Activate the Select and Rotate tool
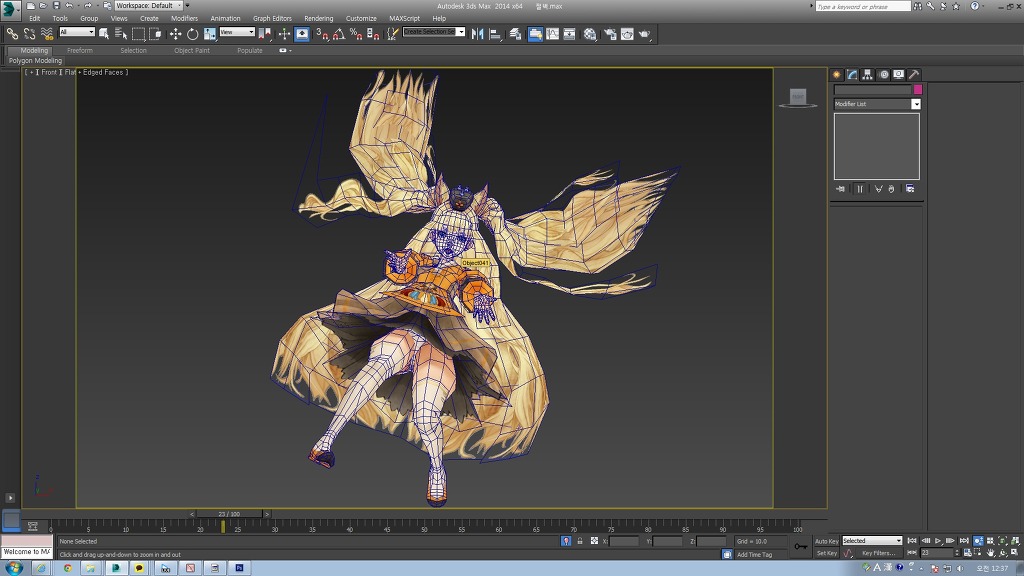 tap(193, 33)
